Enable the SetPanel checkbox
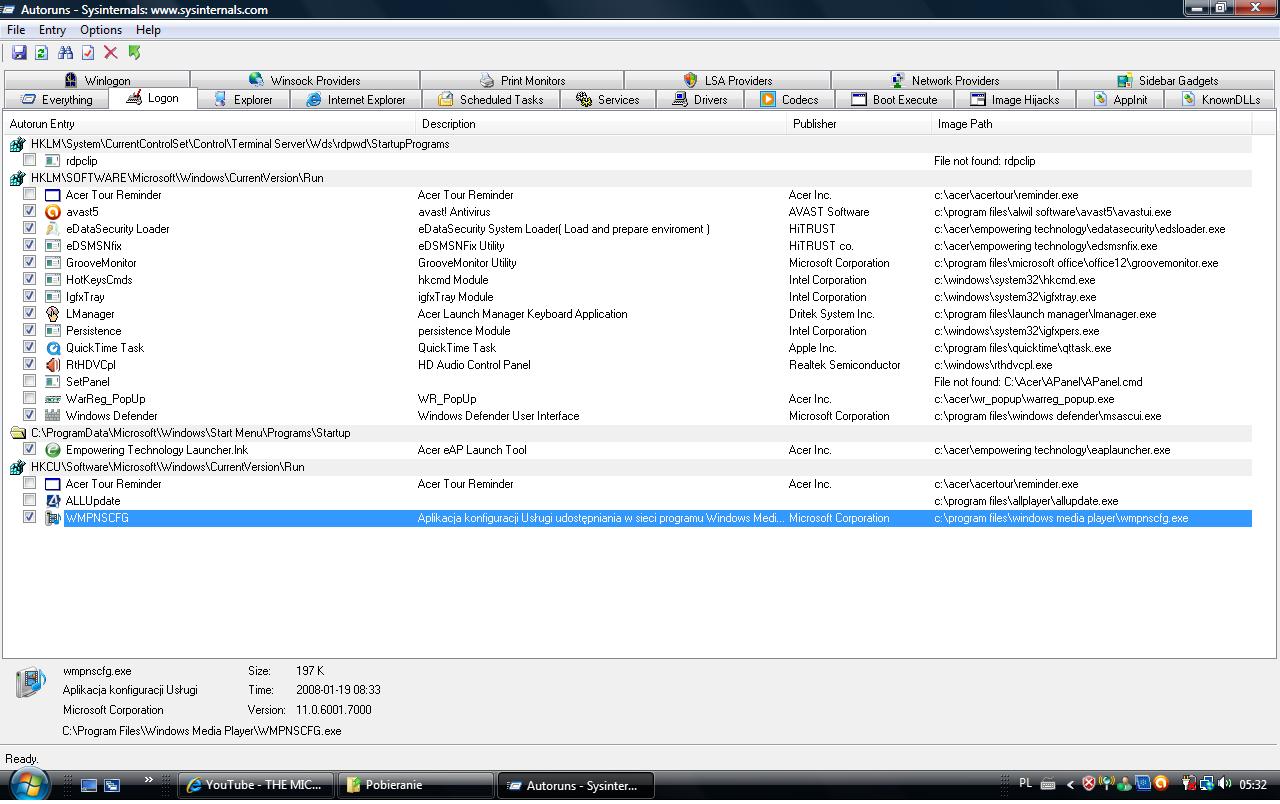The width and height of the screenshot is (1280, 804). (30, 382)
